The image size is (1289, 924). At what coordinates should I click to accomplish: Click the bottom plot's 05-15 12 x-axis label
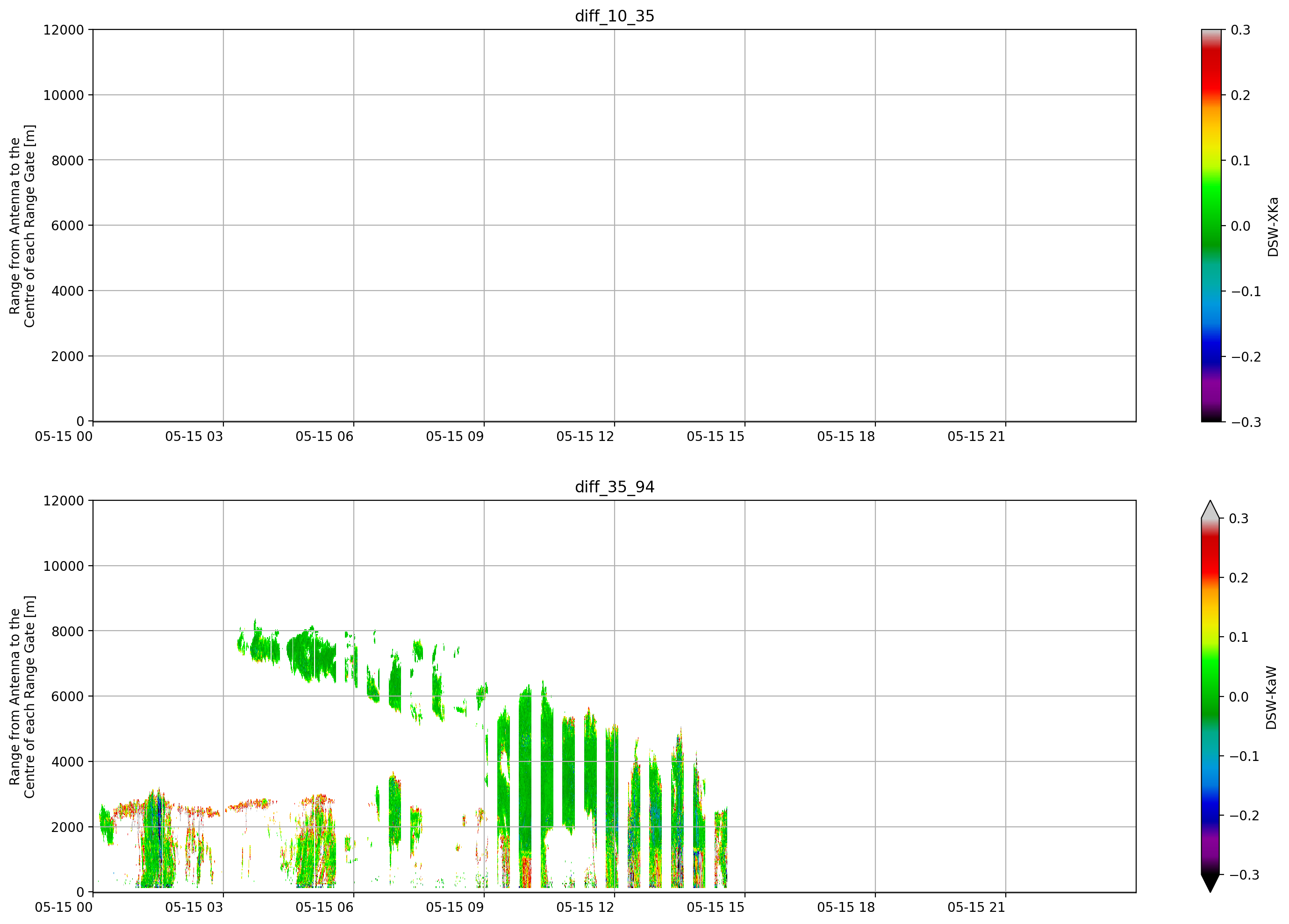(x=586, y=908)
